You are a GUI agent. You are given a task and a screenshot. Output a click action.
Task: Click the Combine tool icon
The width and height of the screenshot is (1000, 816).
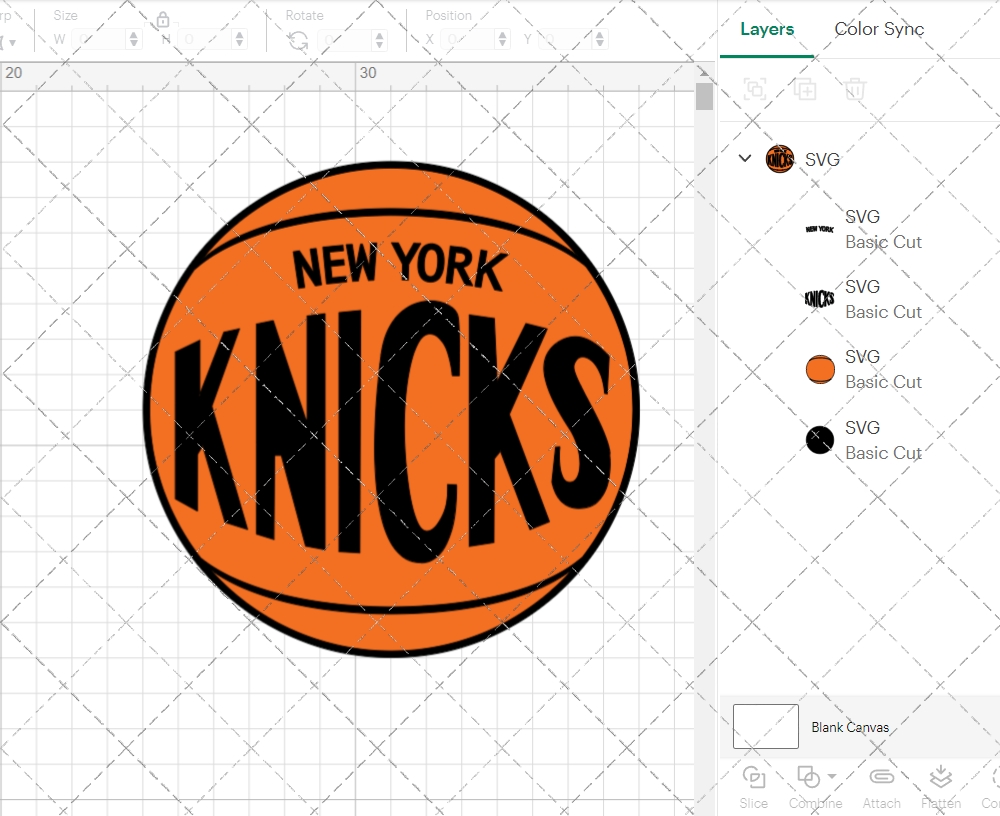coord(809,778)
